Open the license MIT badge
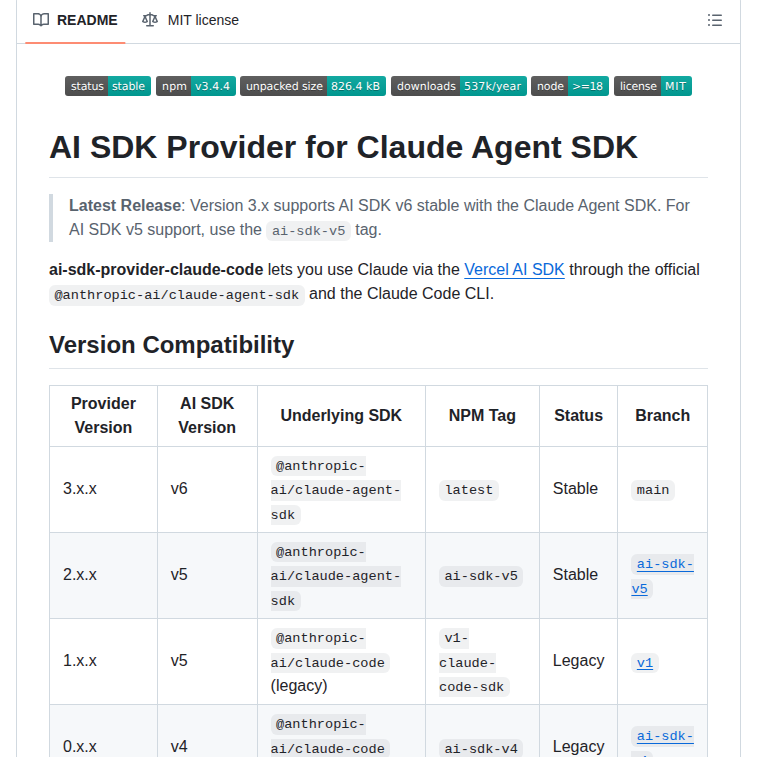 coord(653,86)
